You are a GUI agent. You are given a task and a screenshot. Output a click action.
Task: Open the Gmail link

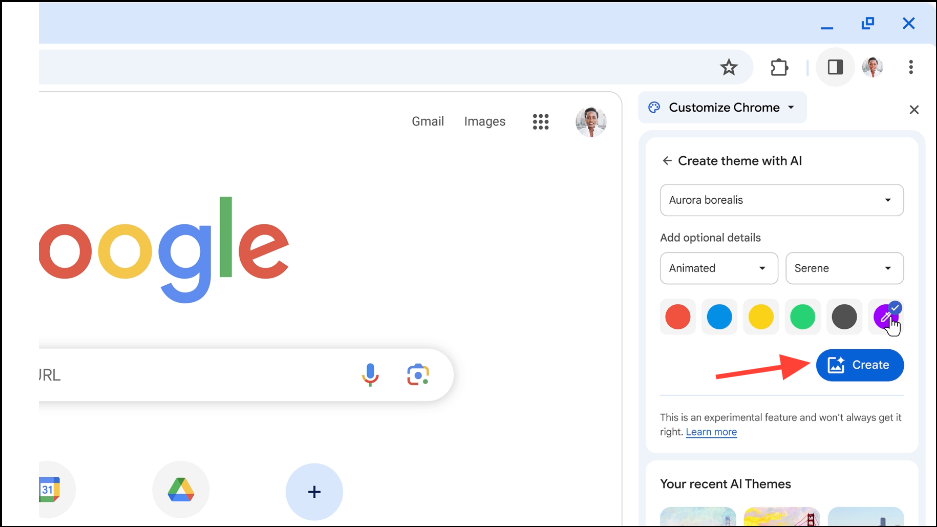click(428, 121)
